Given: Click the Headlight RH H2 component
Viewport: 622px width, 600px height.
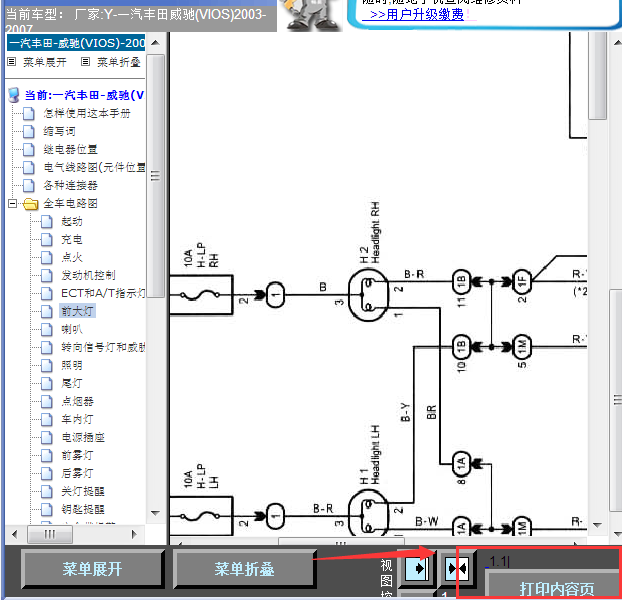Looking at the screenshot, I should click(x=369, y=294).
